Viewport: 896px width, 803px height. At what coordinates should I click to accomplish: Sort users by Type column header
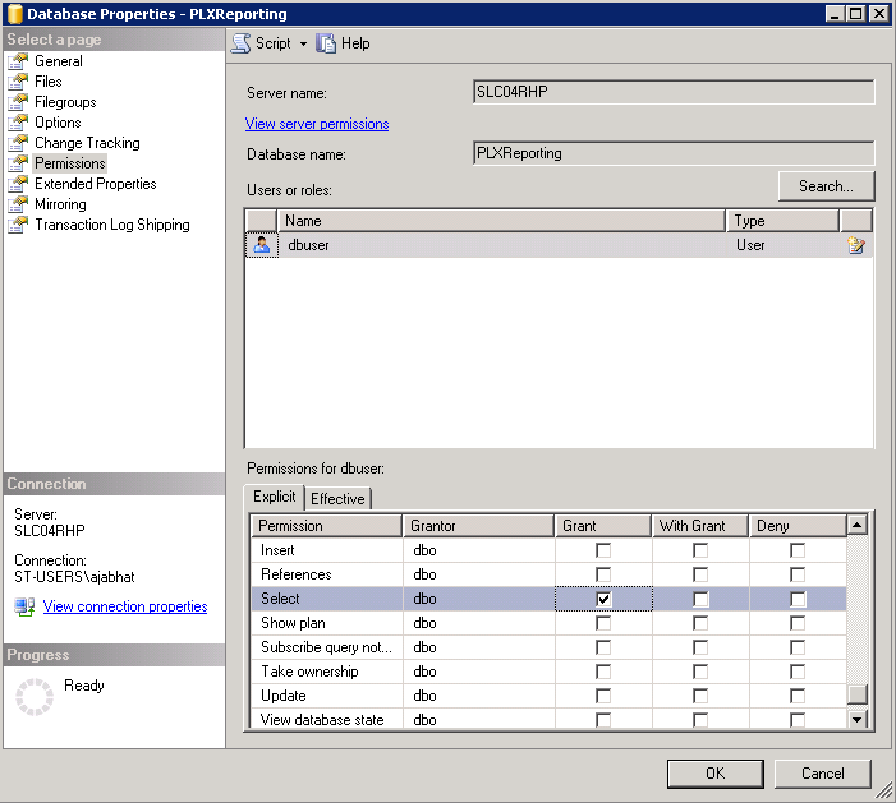point(783,221)
